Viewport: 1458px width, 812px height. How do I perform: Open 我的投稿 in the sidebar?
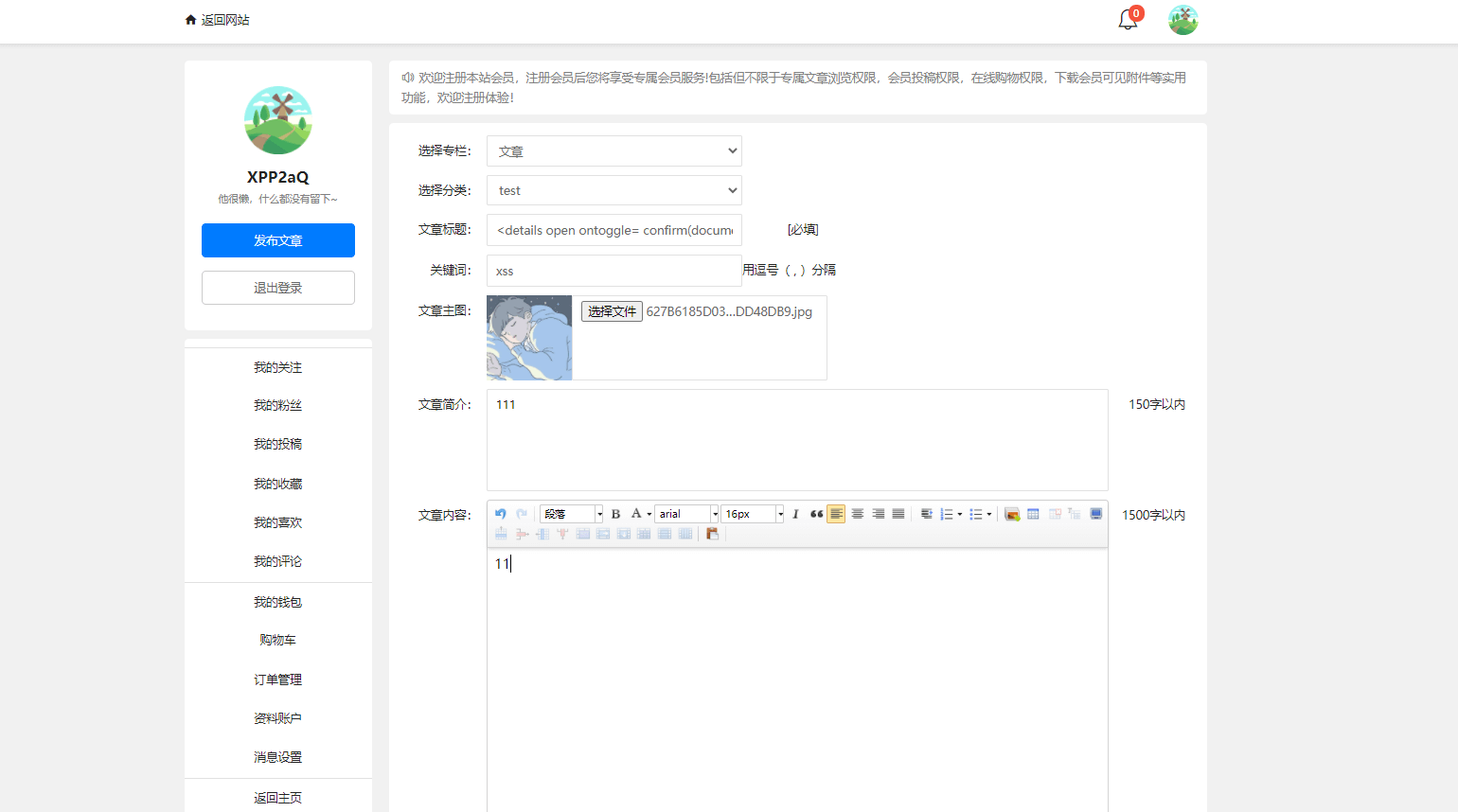coord(278,444)
